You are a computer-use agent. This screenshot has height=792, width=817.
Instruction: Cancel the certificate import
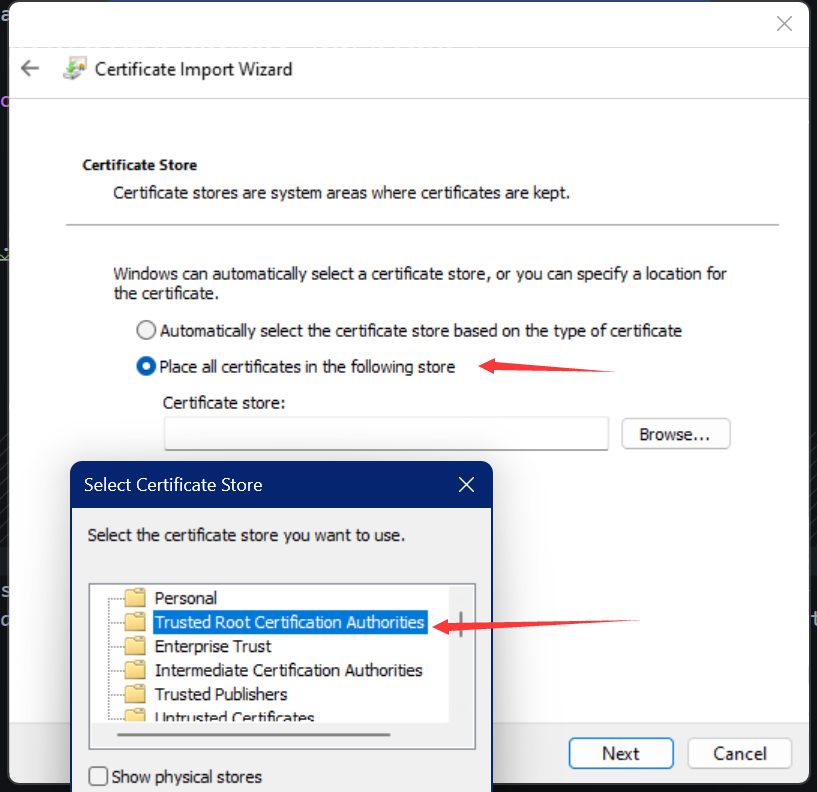739,753
